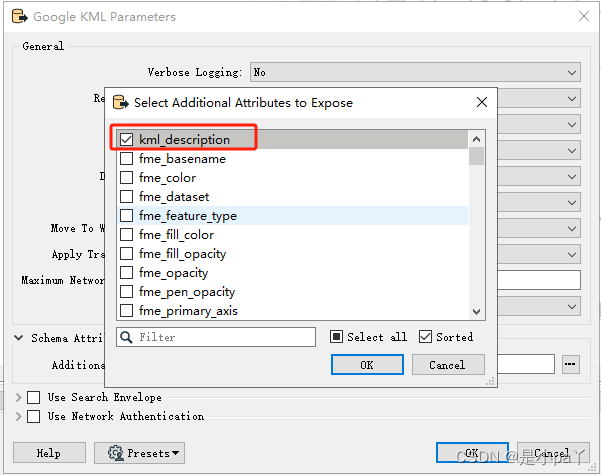Screen dimensions: 601x475
Task: Toggle the Select all checkbox
Action: (x=336, y=337)
